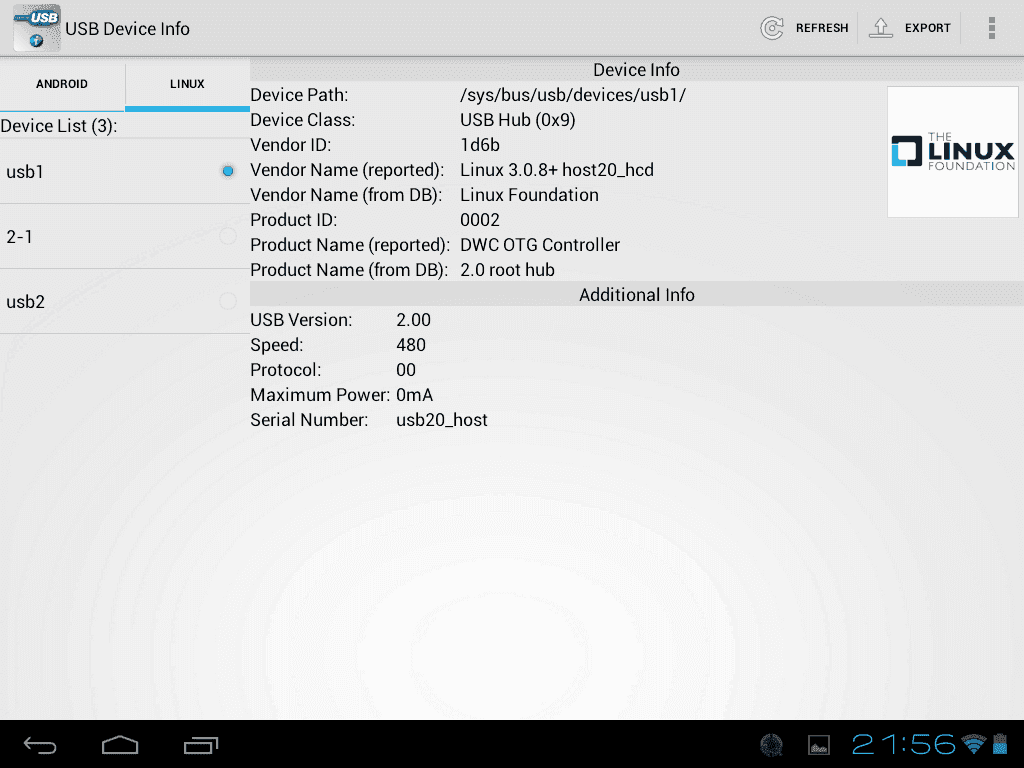The image size is (1024, 768).
Task: Click the REFRESH text label
Action: 822,28
